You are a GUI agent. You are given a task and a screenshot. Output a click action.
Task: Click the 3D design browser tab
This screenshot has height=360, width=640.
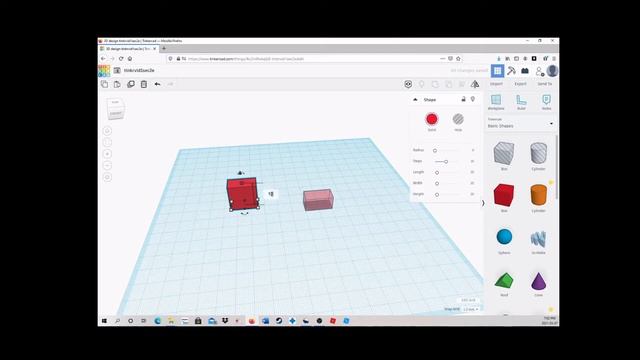pos(129,49)
